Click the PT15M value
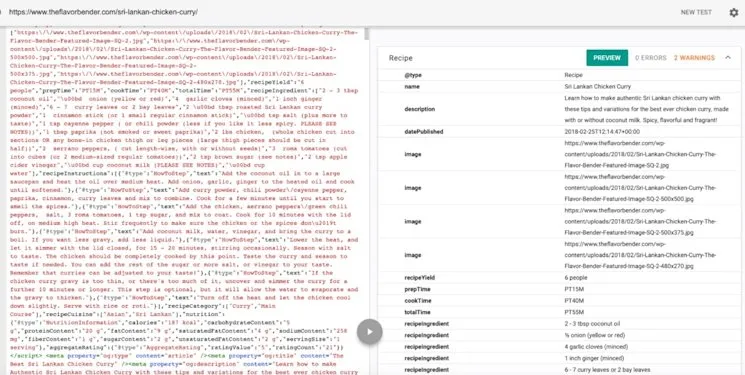The width and height of the screenshot is (745, 375). (x=574, y=289)
